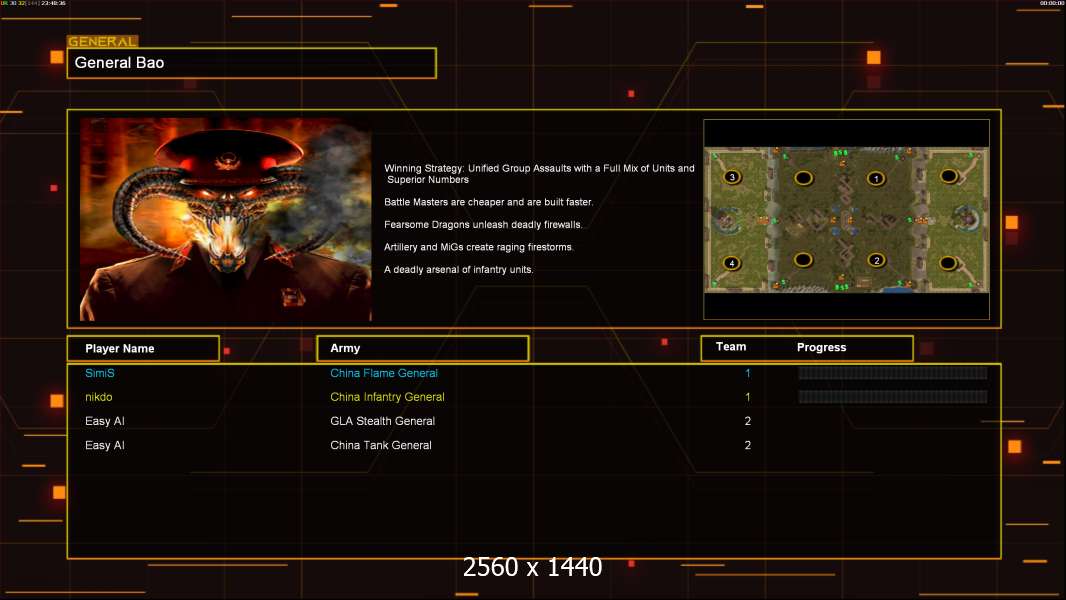This screenshot has width=1066, height=600.
Task: Select player nikdo in the list
Action: coord(99,397)
